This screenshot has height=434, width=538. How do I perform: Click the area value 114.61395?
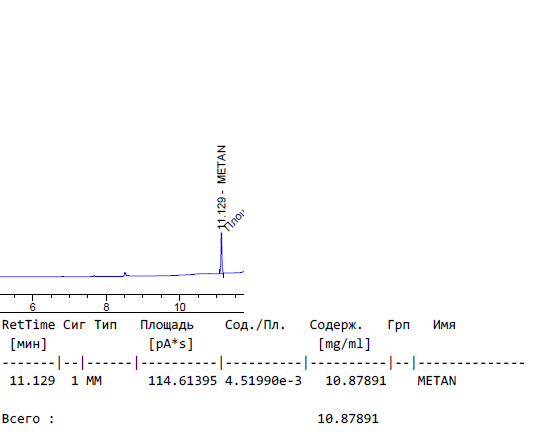(x=183, y=381)
